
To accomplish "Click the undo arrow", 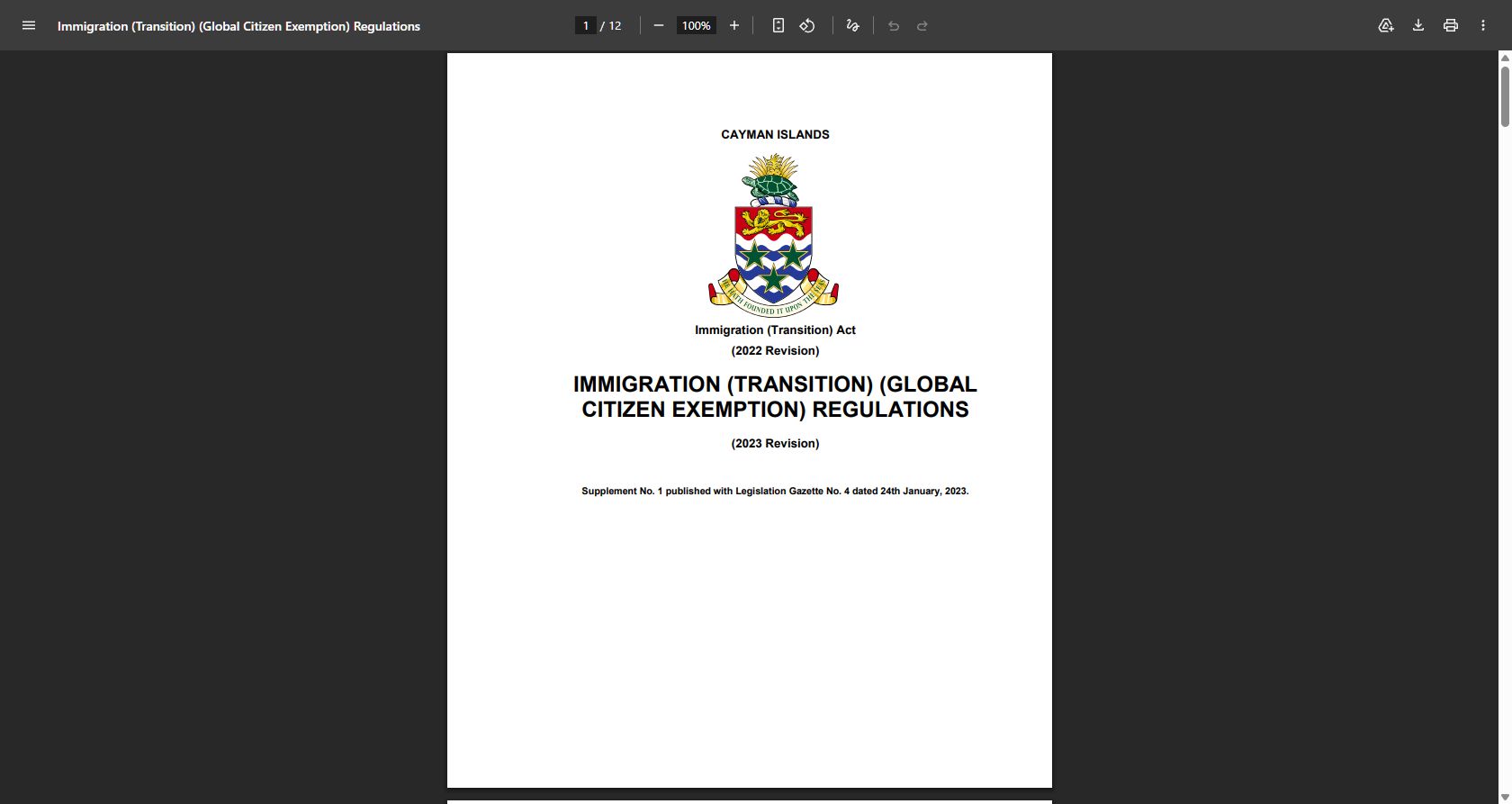I will [x=894, y=25].
